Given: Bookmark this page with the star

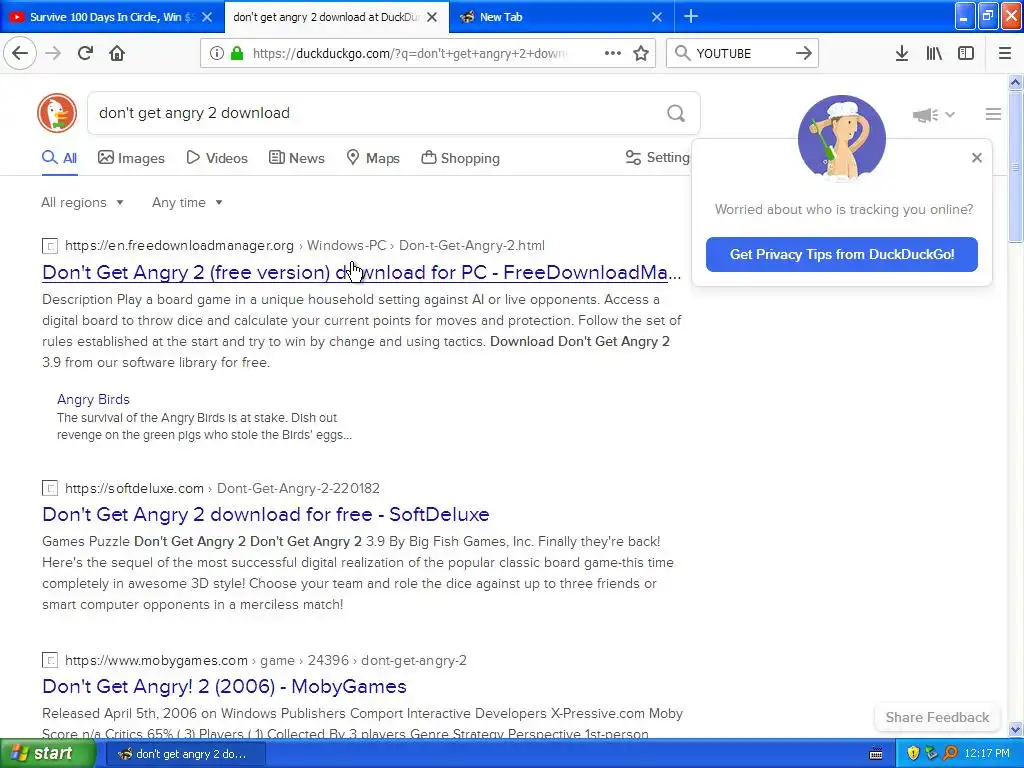Looking at the screenshot, I should (x=641, y=53).
